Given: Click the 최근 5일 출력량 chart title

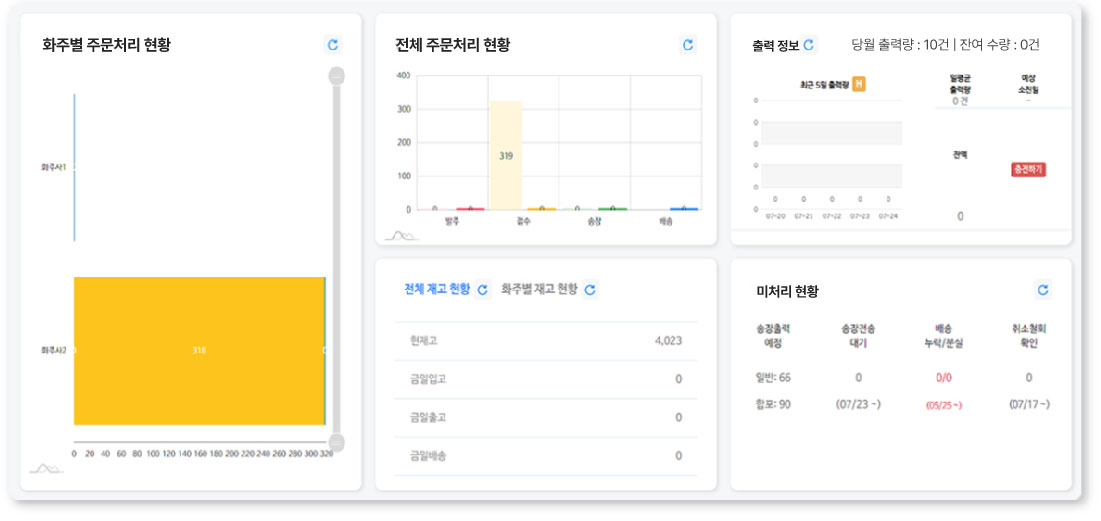Looking at the screenshot, I should click(x=824, y=85).
